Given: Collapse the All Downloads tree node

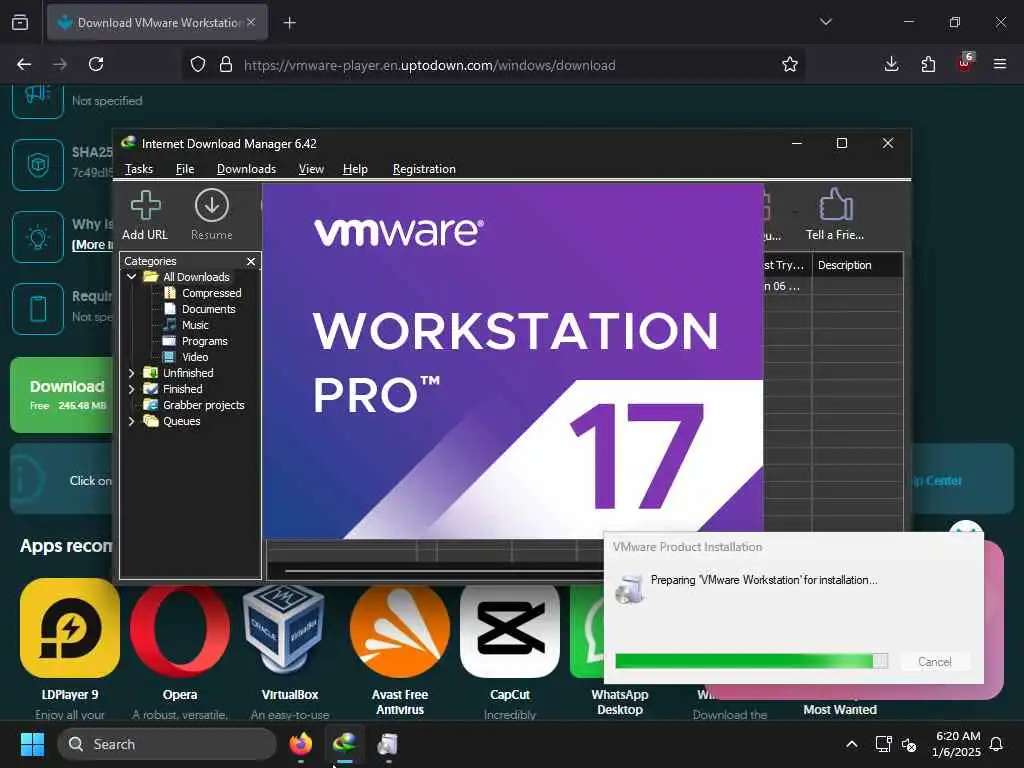Looking at the screenshot, I should tap(131, 277).
